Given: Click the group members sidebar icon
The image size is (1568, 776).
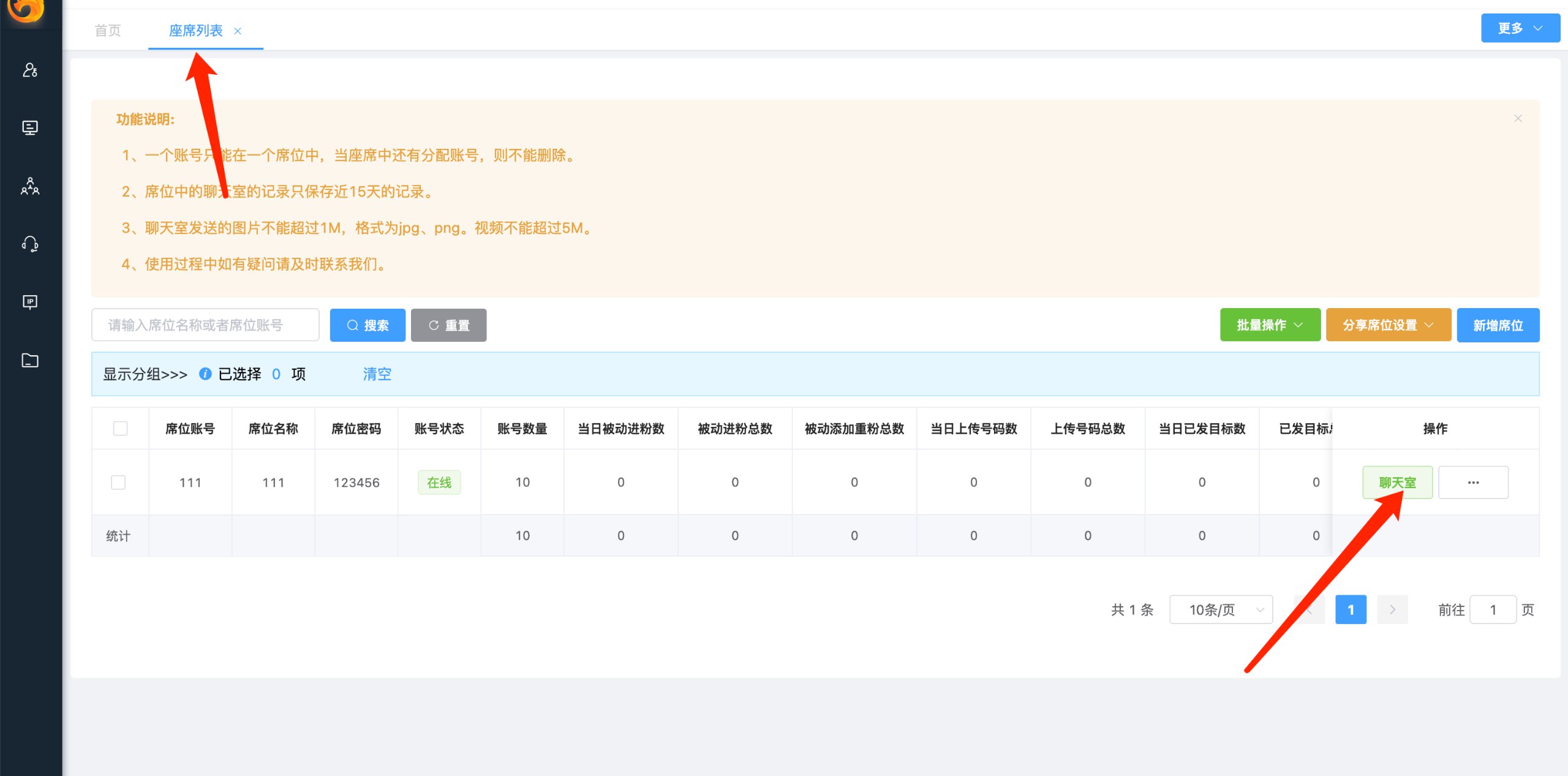Looking at the screenshot, I should click(30, 186).
